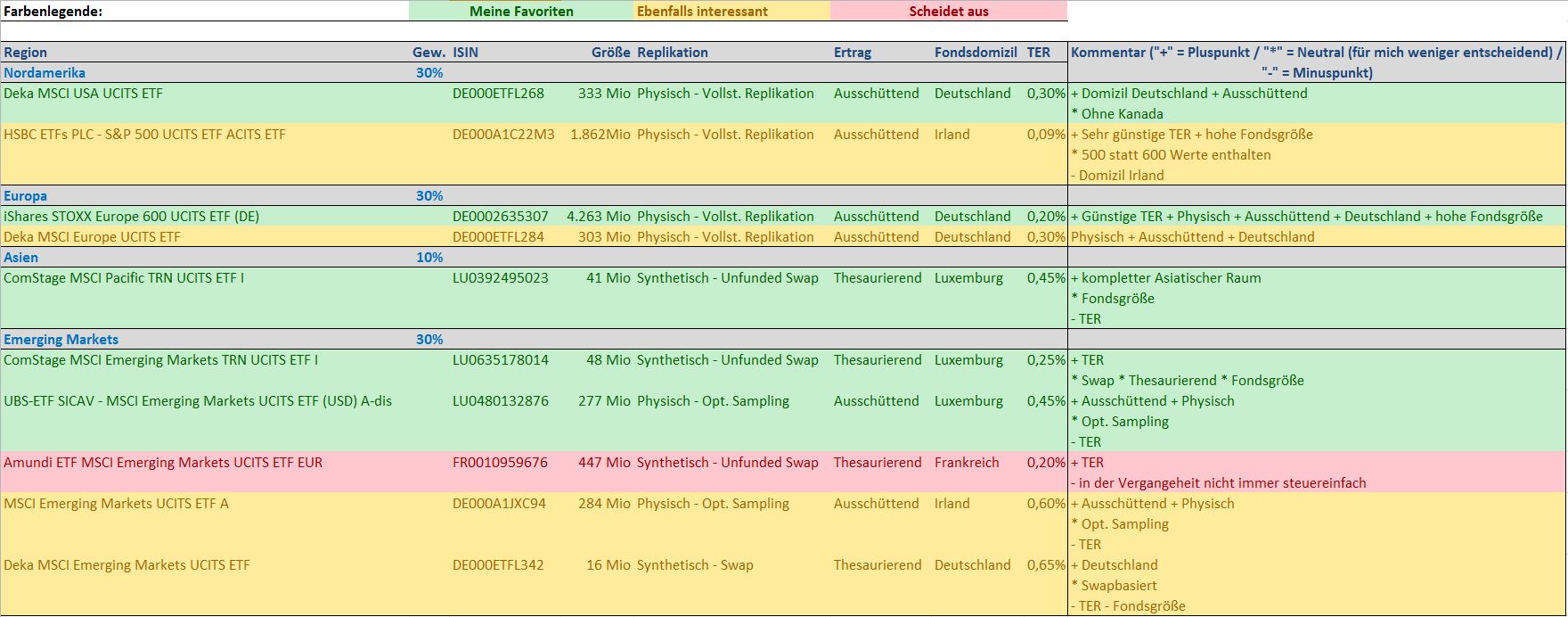This screenshot has height=617, width=1568.
Task: Click ISIN cell DE000ETFL268
Action: [x=498, y=94]
